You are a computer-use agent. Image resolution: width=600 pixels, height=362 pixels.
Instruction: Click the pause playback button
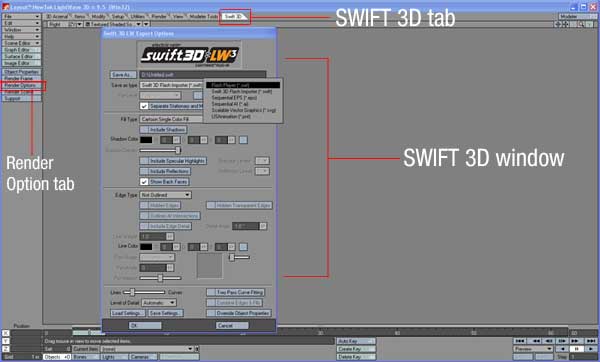tap(576, 349)
